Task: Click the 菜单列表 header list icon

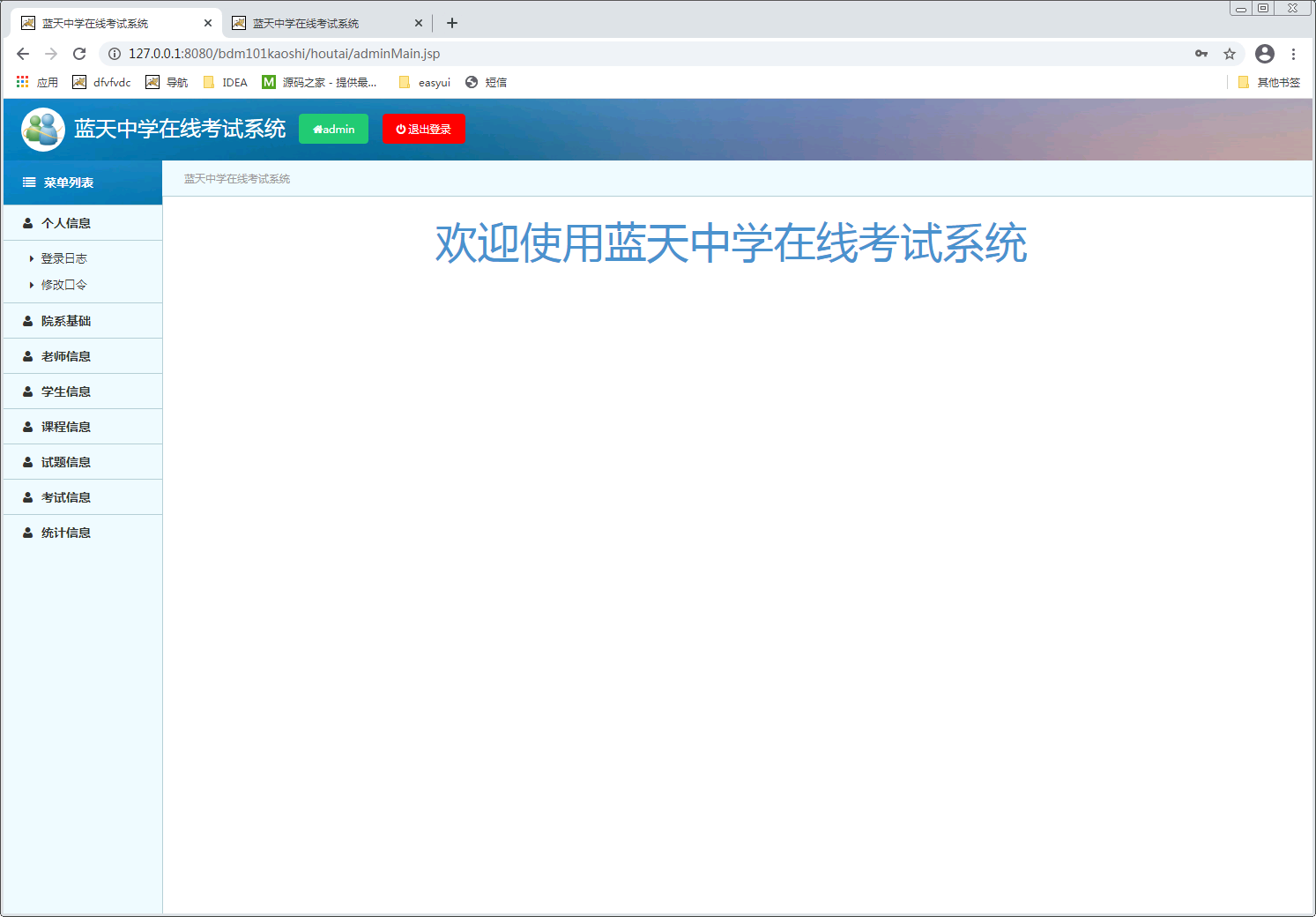Action: click(29, 183)
